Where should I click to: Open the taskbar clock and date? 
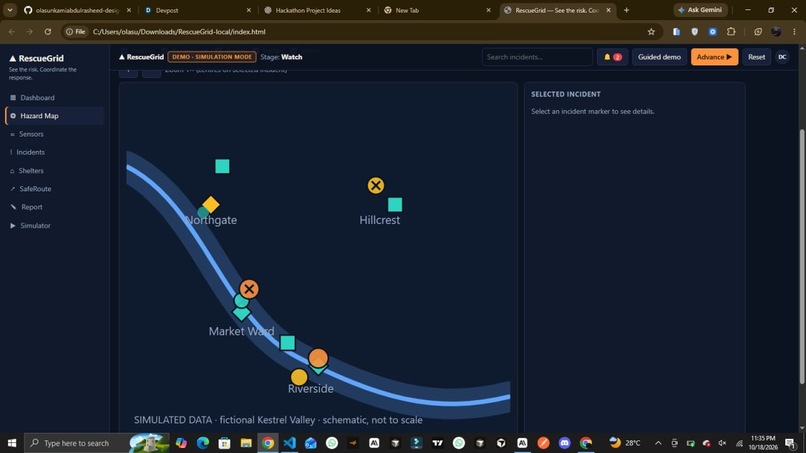pyautogui.click(x=763, y=443)
